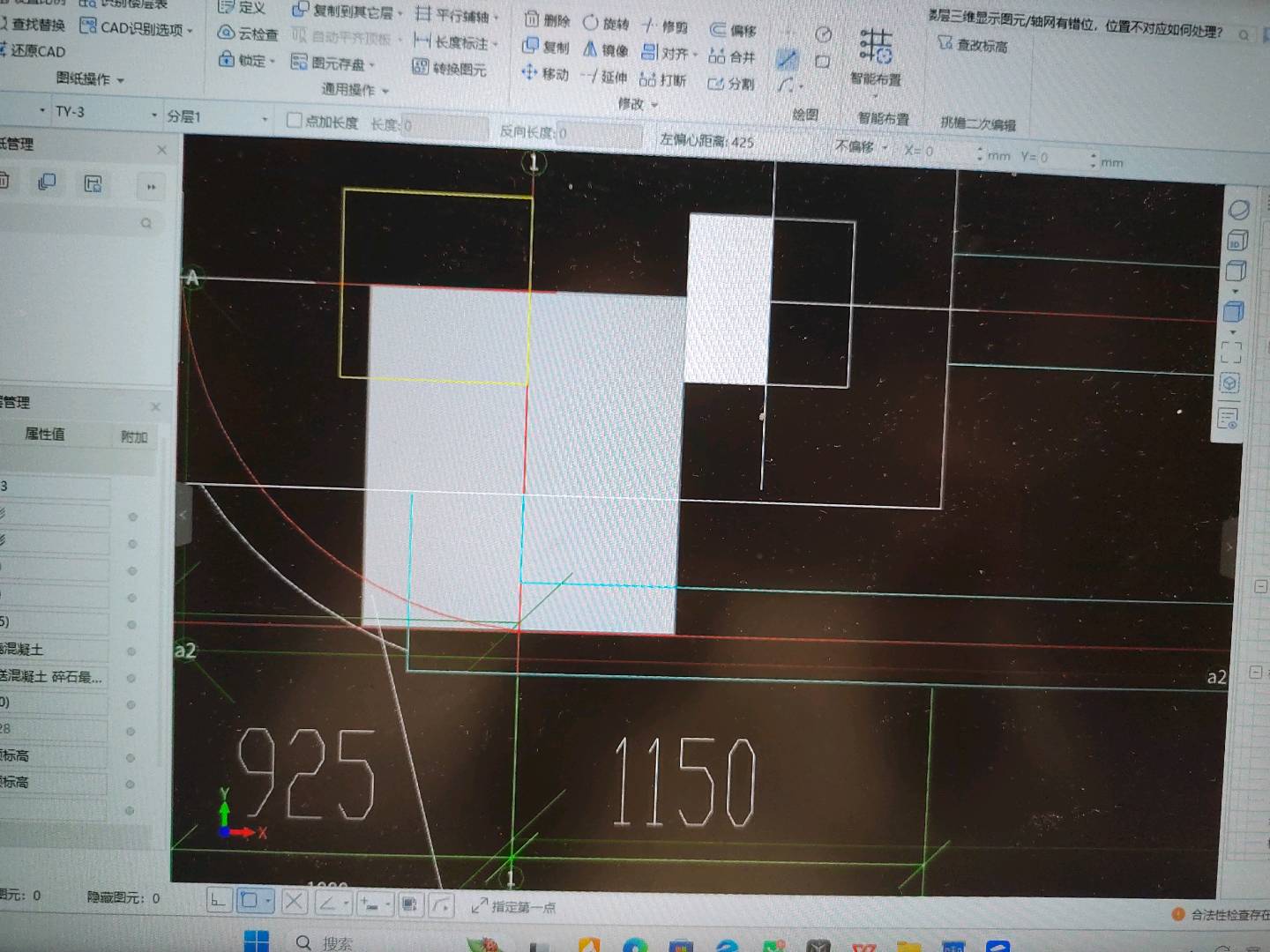
Task: Select the 打断 (Break) tool
Action: [x=662, y=80]
